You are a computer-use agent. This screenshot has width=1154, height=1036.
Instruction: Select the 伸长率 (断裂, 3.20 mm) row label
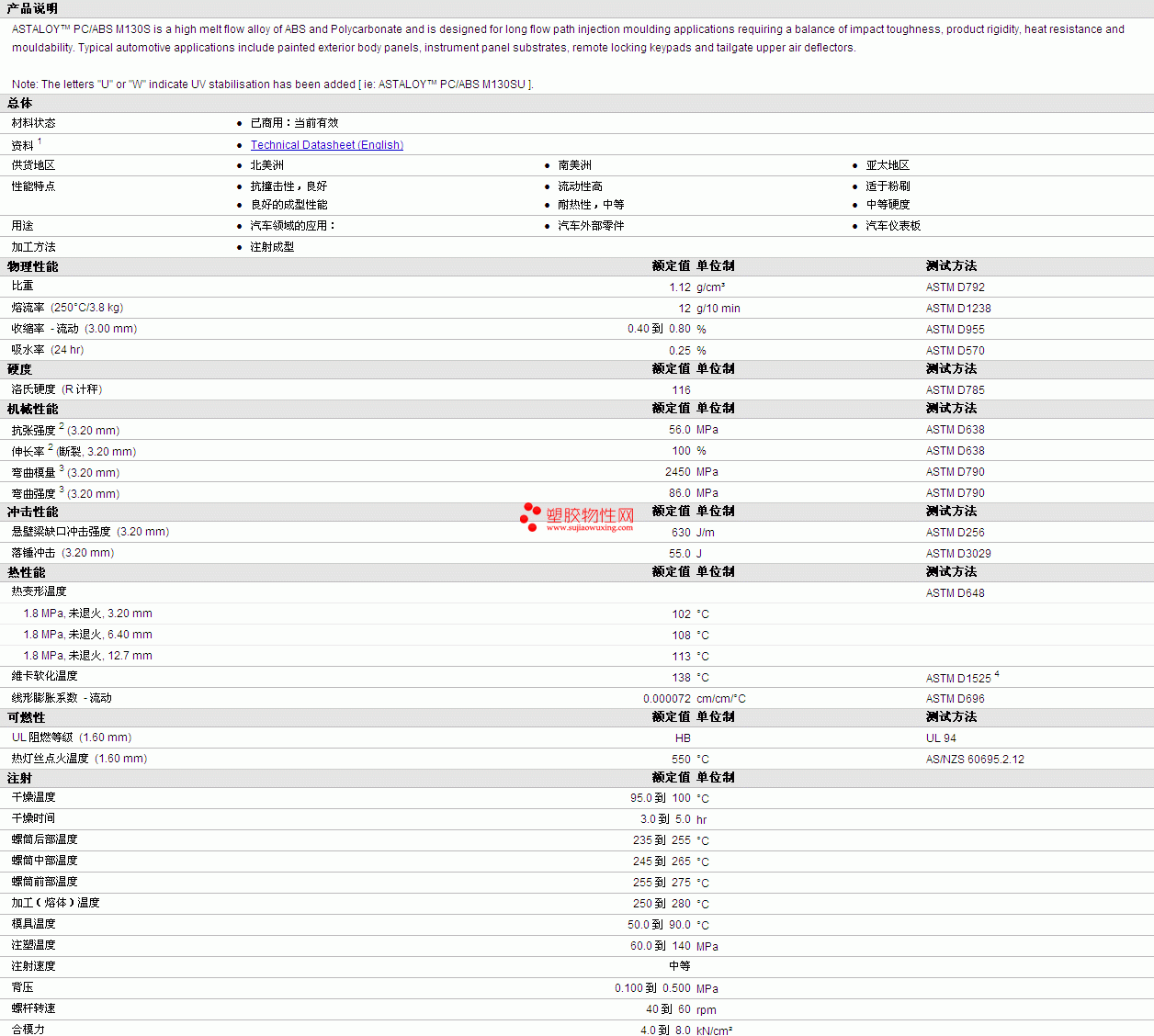coord(74,451)
